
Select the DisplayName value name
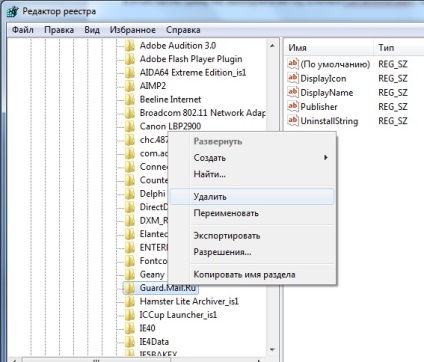pyautogui.click(x=327, y=92)
